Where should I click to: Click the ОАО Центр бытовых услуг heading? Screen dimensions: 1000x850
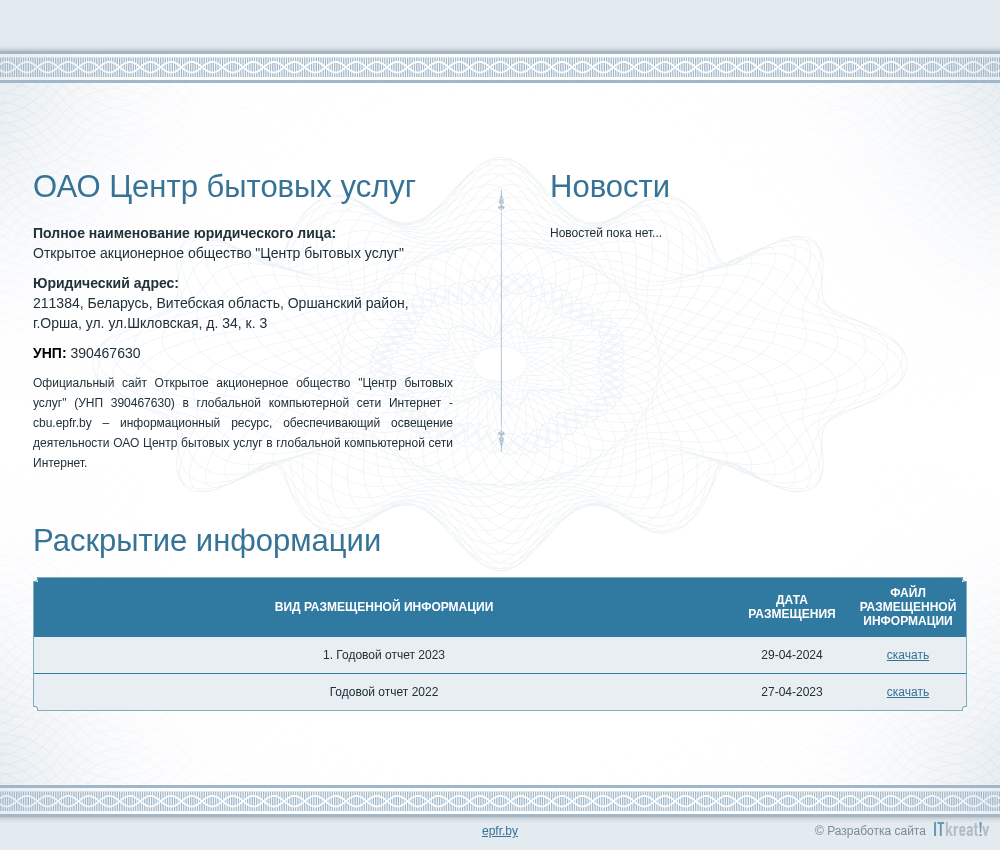pos(224,187)
